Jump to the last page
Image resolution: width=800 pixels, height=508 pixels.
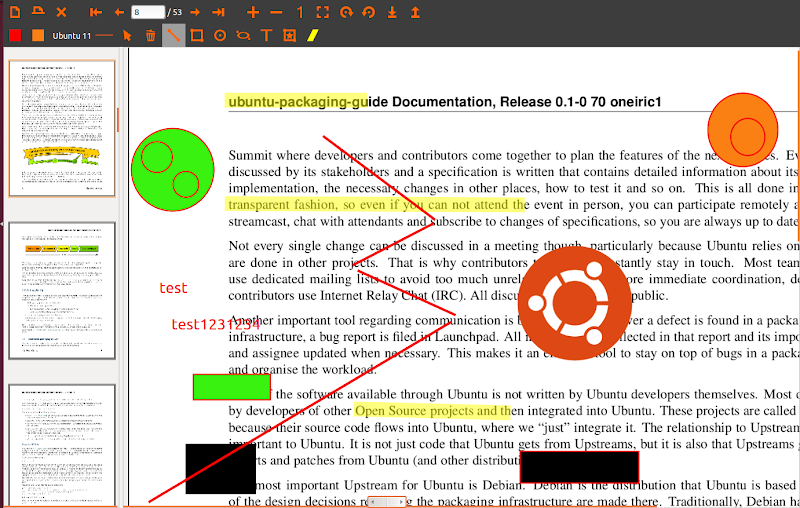218,12
